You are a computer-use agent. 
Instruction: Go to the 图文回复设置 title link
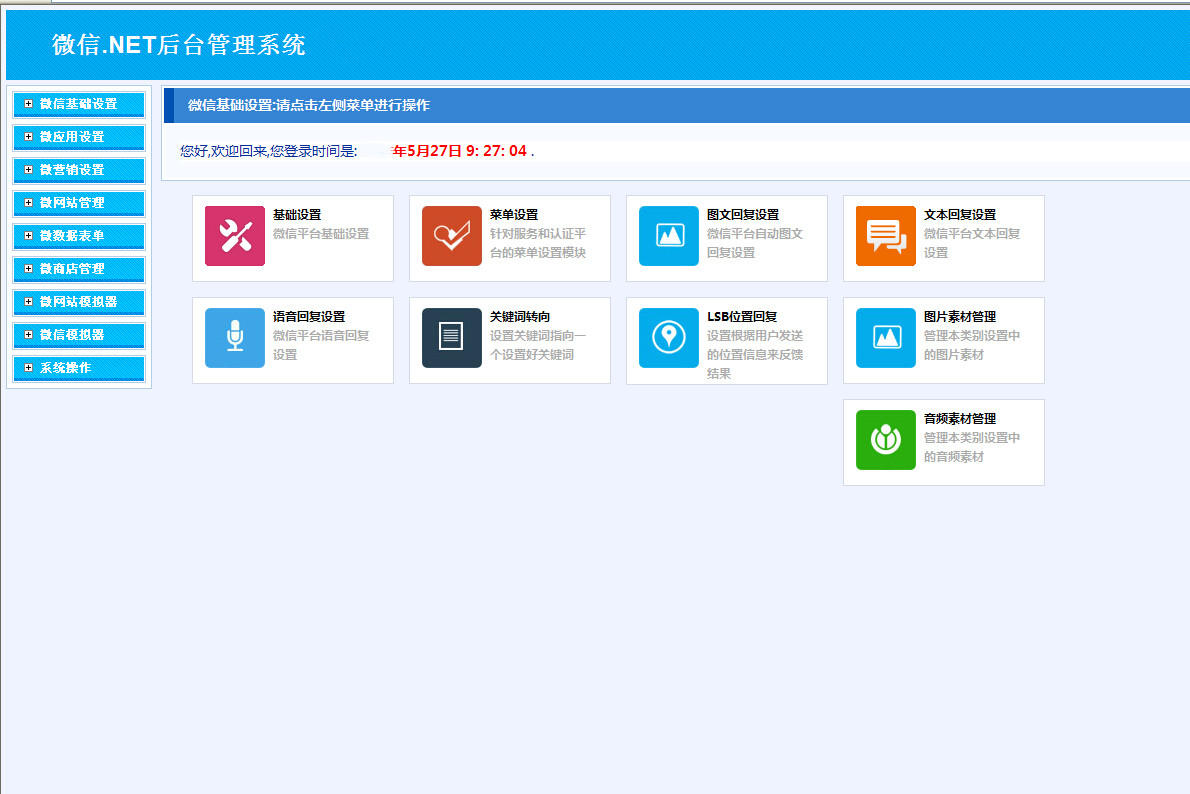(x=743, y=215)
